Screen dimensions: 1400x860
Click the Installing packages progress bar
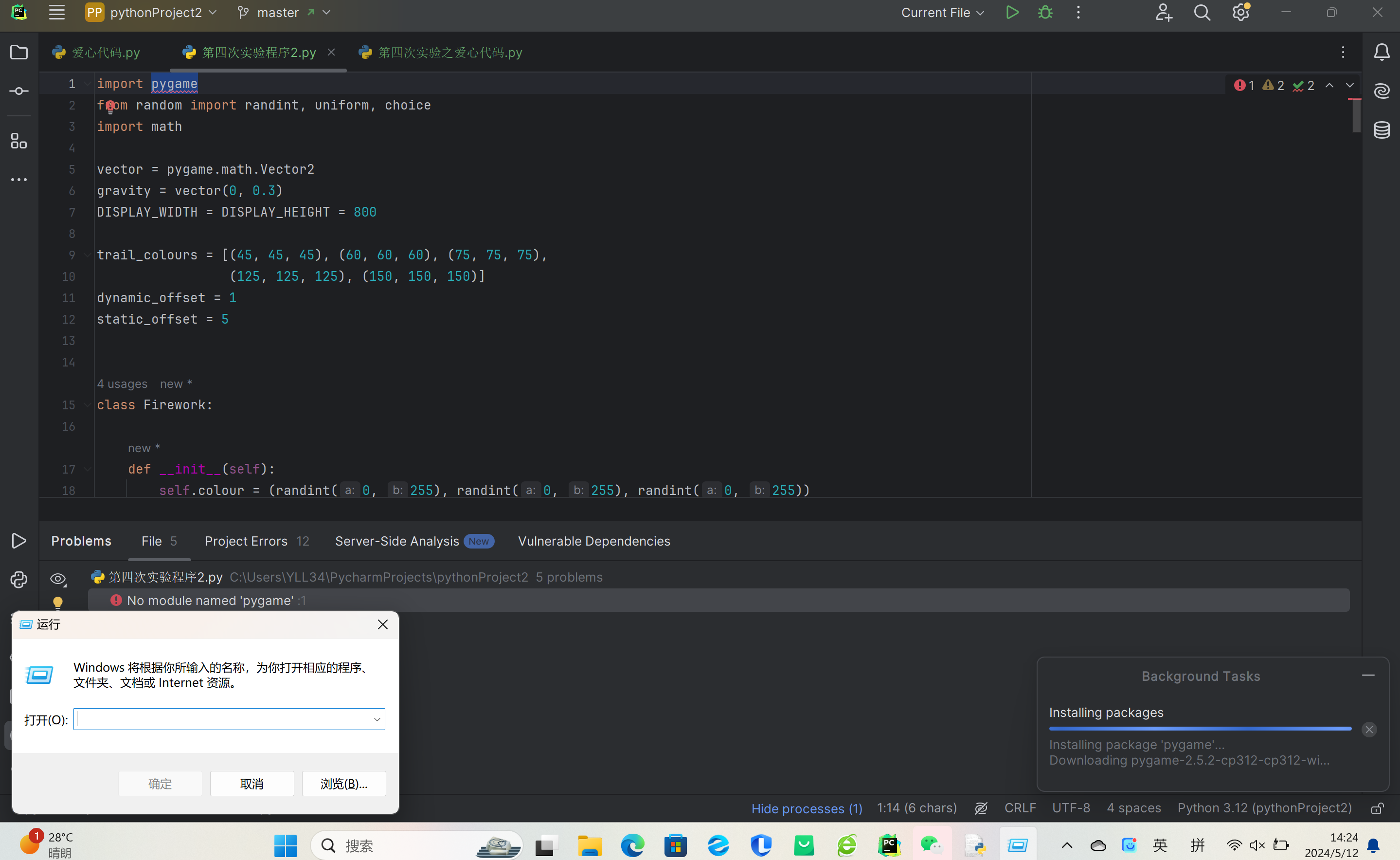pos(1200,729)
